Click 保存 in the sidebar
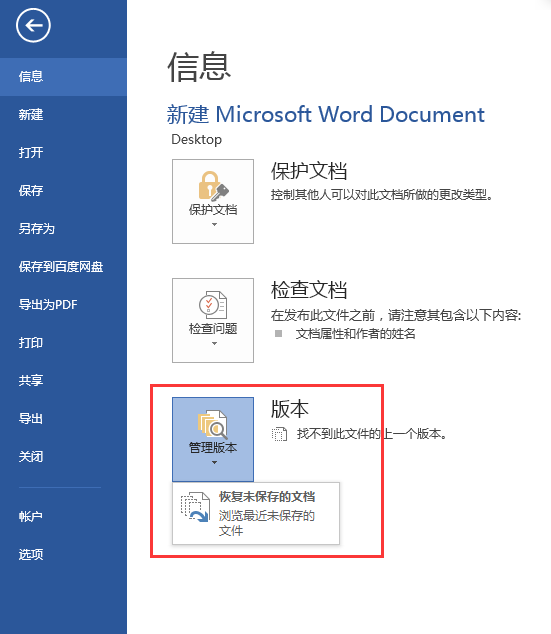Viewport: 551px width, 634px height. [63, 190]
